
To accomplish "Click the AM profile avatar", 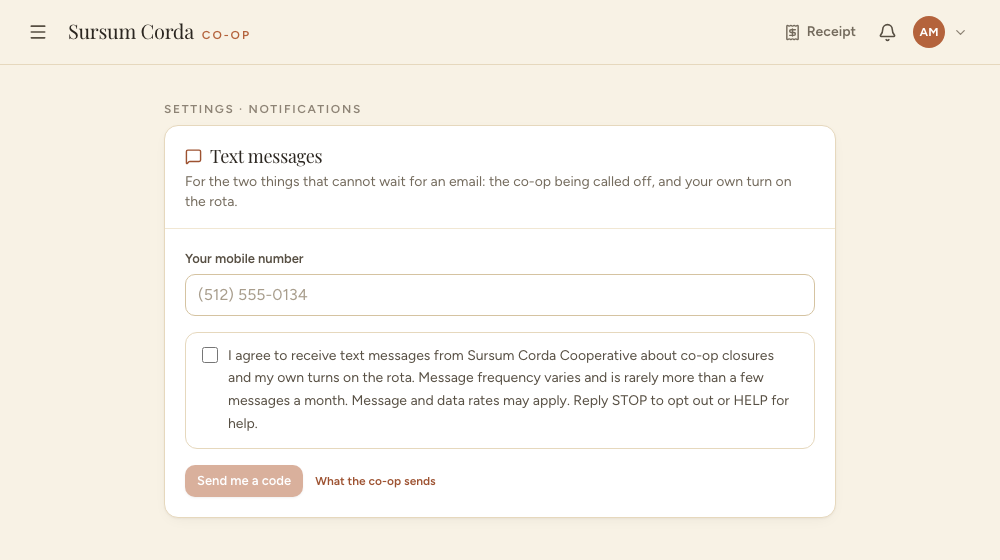I will tap(929, 32).
